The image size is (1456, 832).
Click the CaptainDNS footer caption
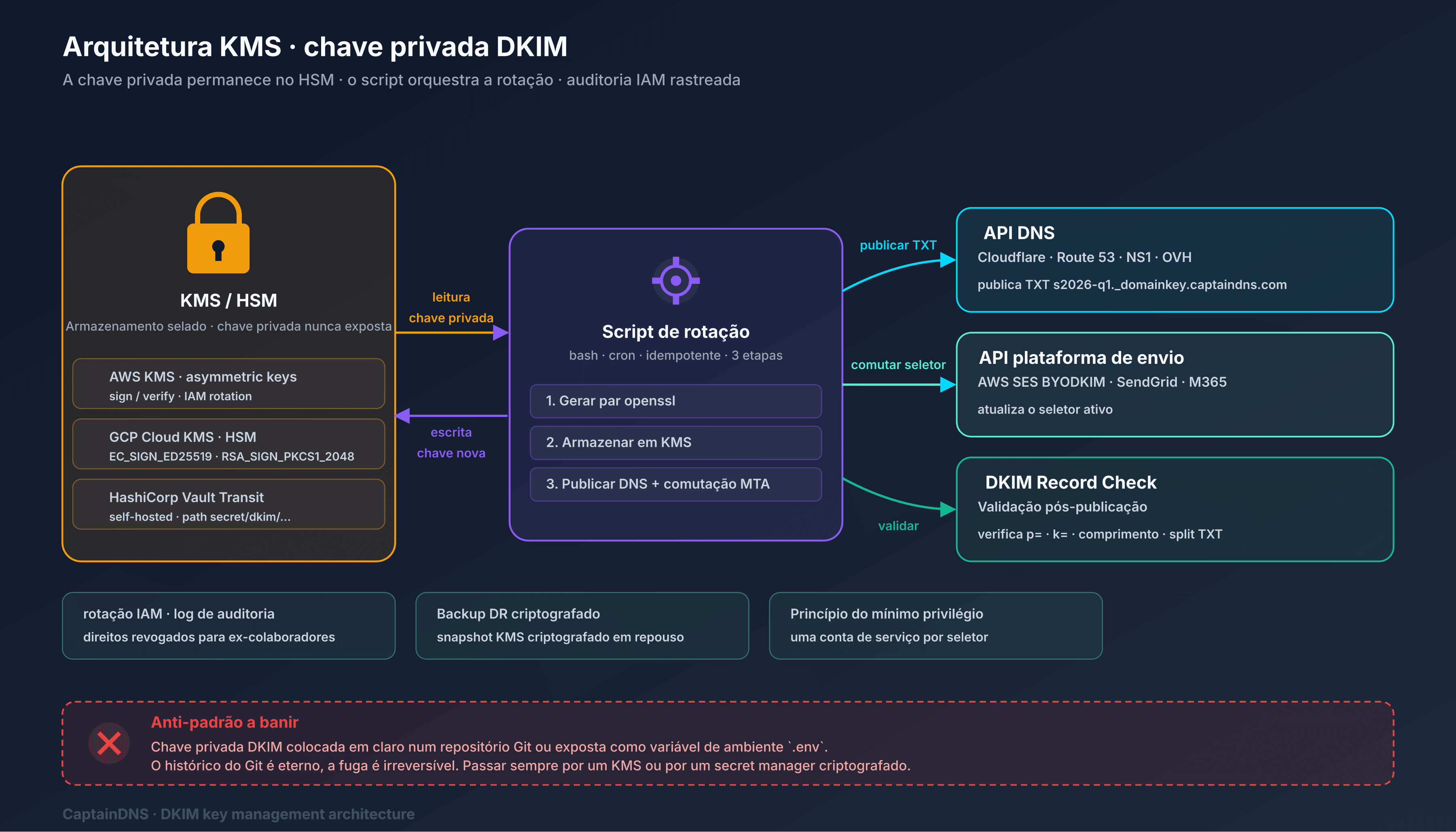(x=238, y=814)
